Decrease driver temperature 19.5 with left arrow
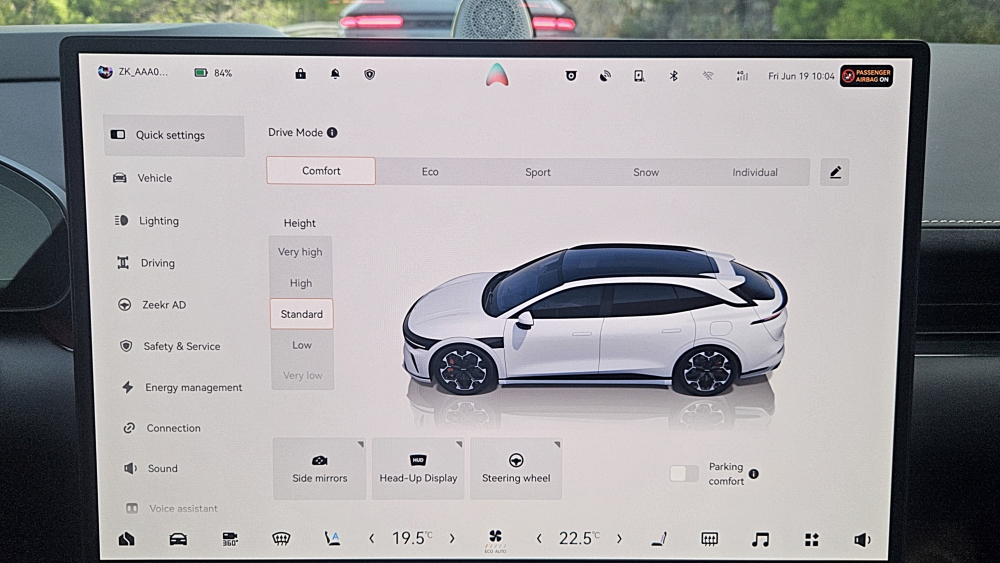1000x563 pixels. pyautogui.click(x=372, y=539)
